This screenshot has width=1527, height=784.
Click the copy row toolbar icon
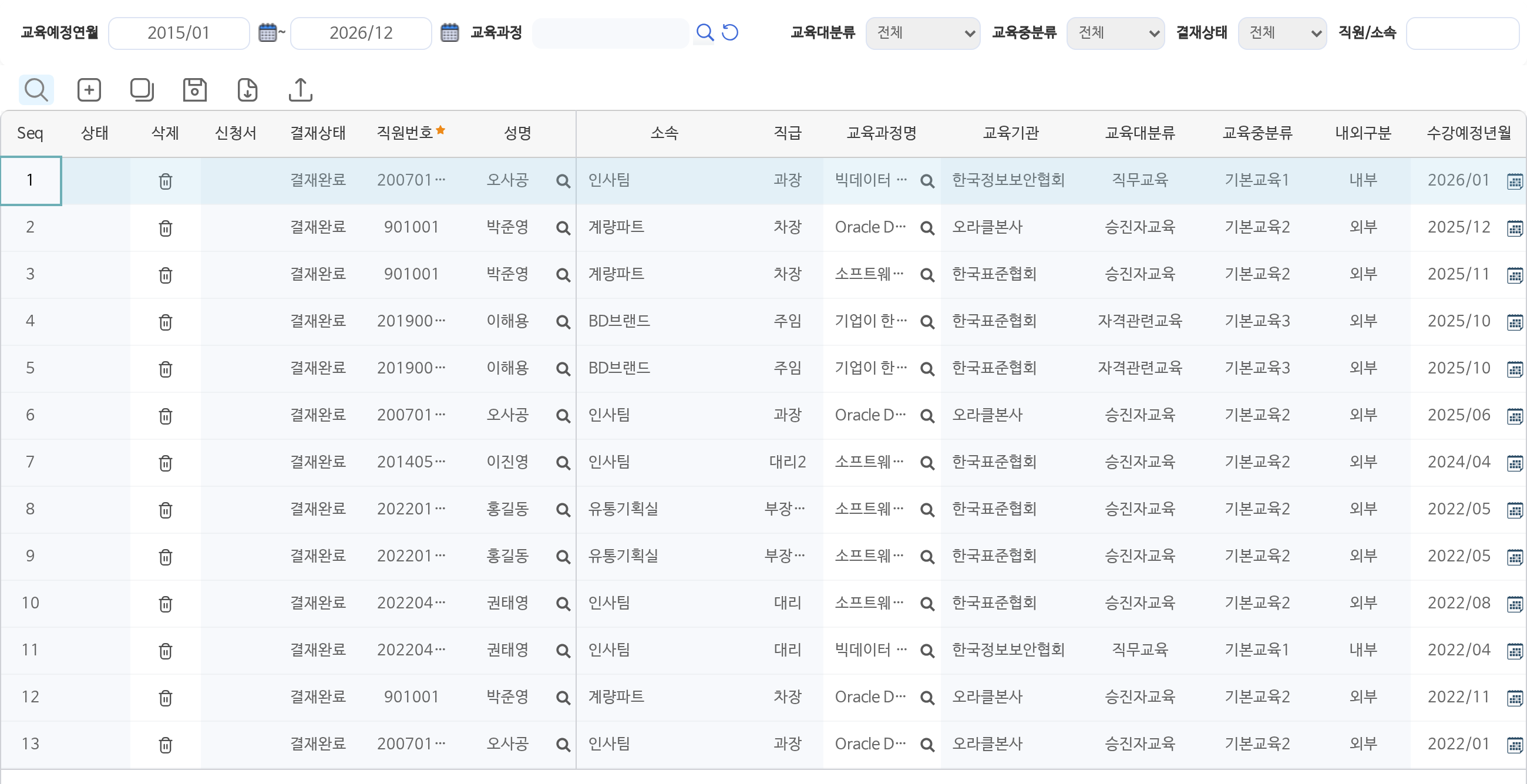click(x=142, y=90)
